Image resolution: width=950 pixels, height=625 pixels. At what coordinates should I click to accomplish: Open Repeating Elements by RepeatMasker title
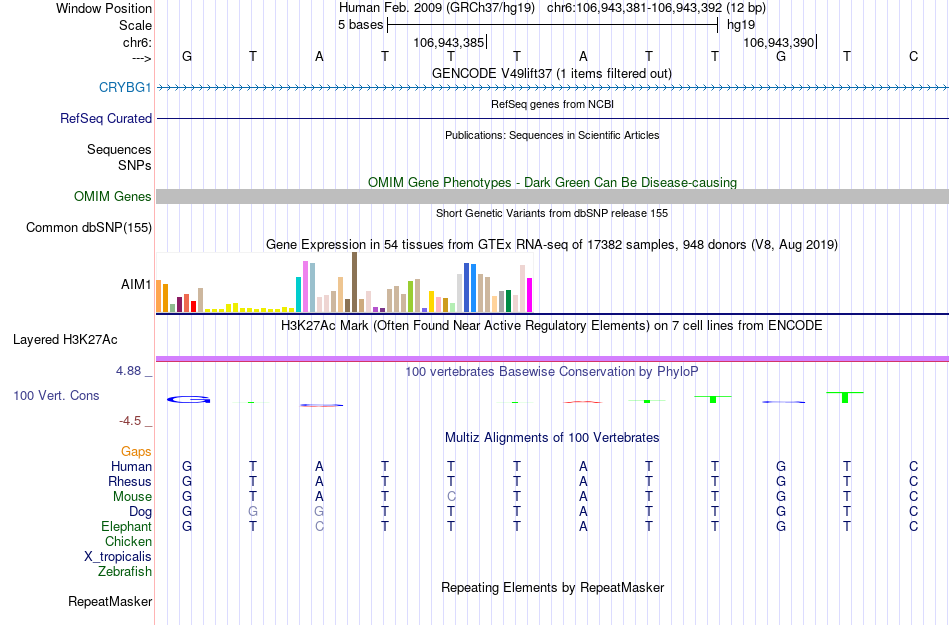coord(553,587)
